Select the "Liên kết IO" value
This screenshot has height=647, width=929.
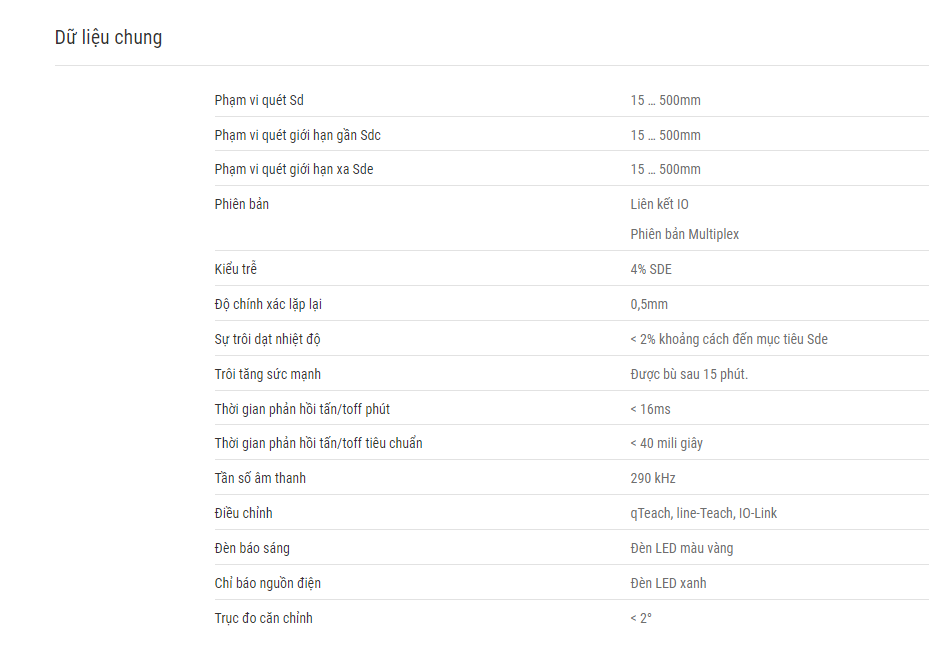point(659,204)
